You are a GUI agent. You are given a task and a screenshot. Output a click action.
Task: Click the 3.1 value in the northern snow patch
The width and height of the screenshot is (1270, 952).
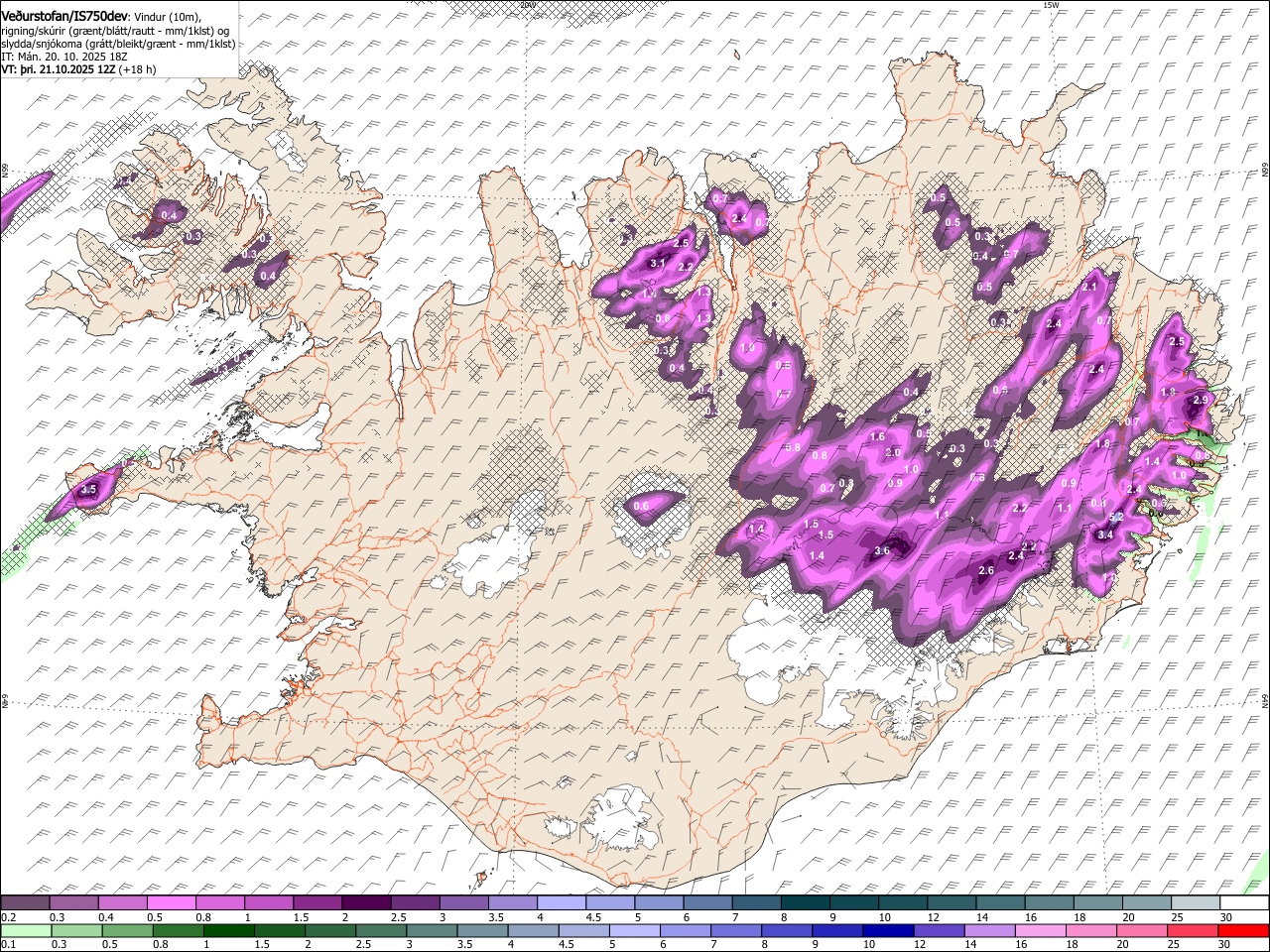658,263
